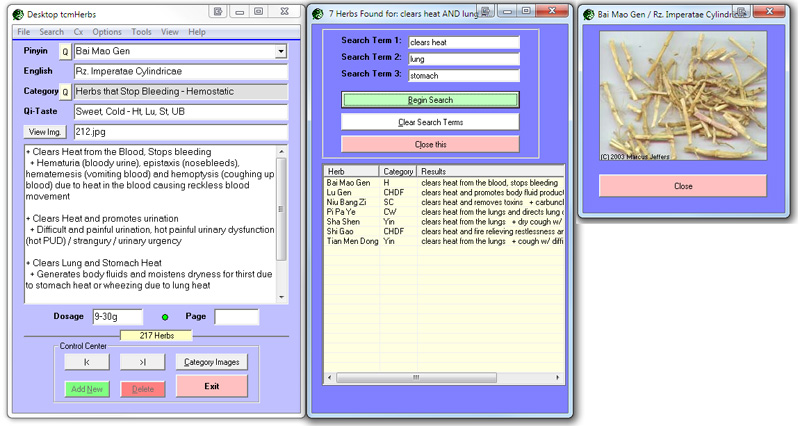Screen dimensions: 800x426
Task: Click Clear Search Terms button
Action: click(x=430, y=122)
